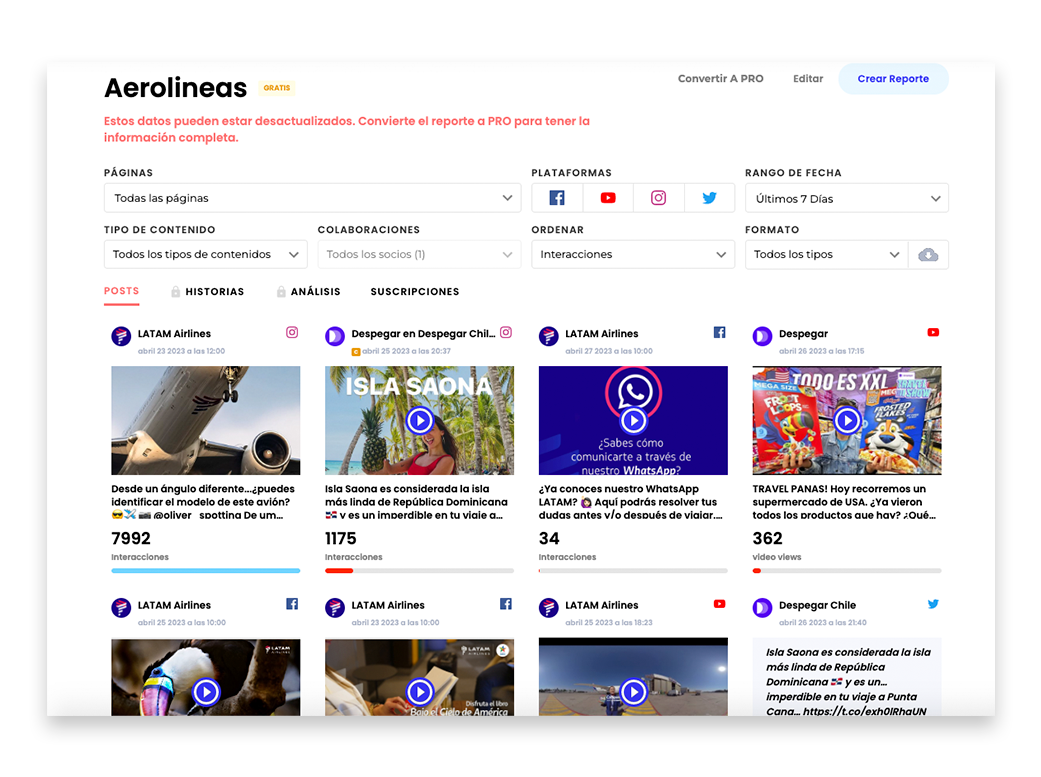Switch to the Suscripciones tab

(x=415, y=292)
